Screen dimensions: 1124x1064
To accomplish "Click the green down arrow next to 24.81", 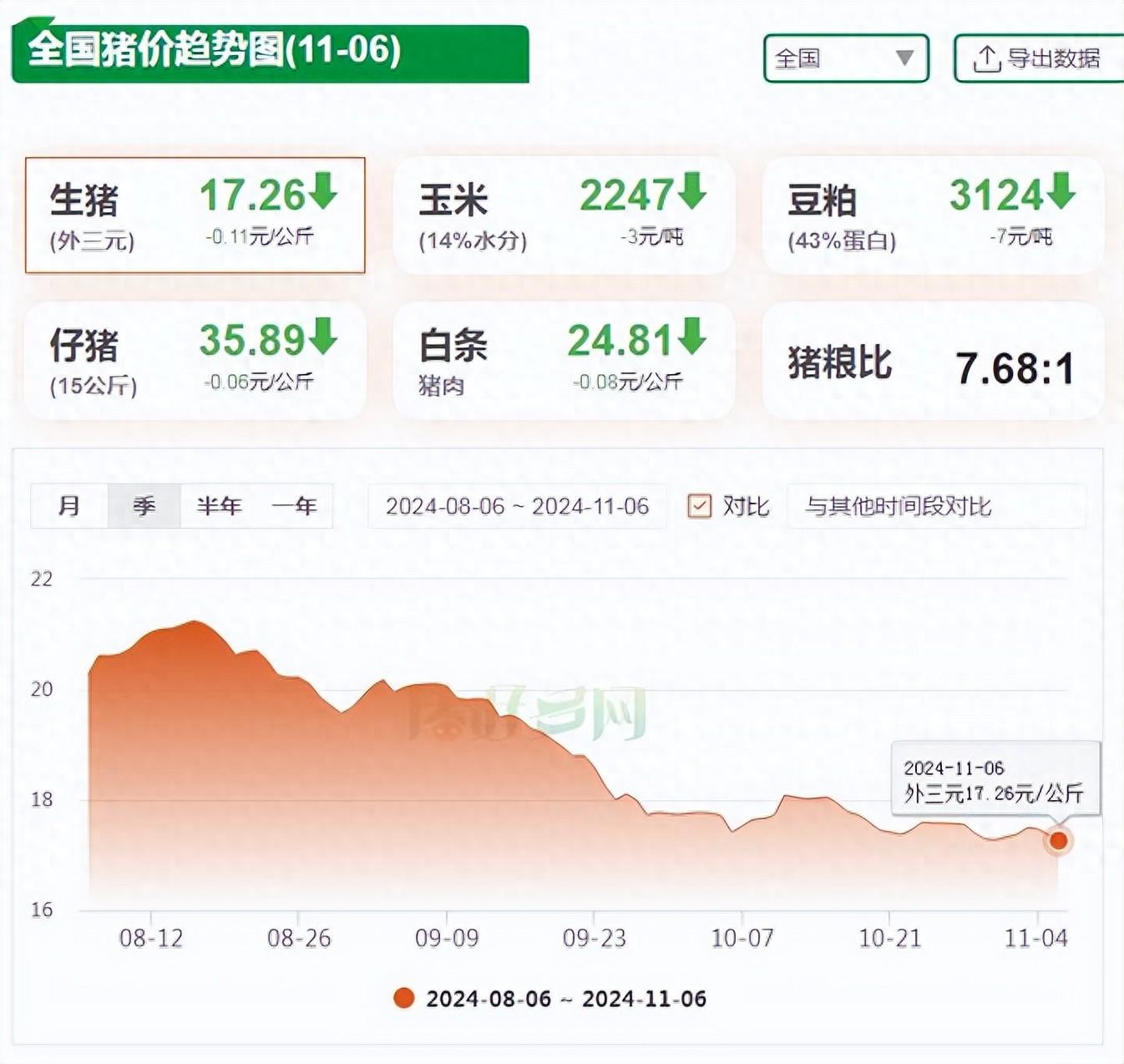I will tap(691, 336).
